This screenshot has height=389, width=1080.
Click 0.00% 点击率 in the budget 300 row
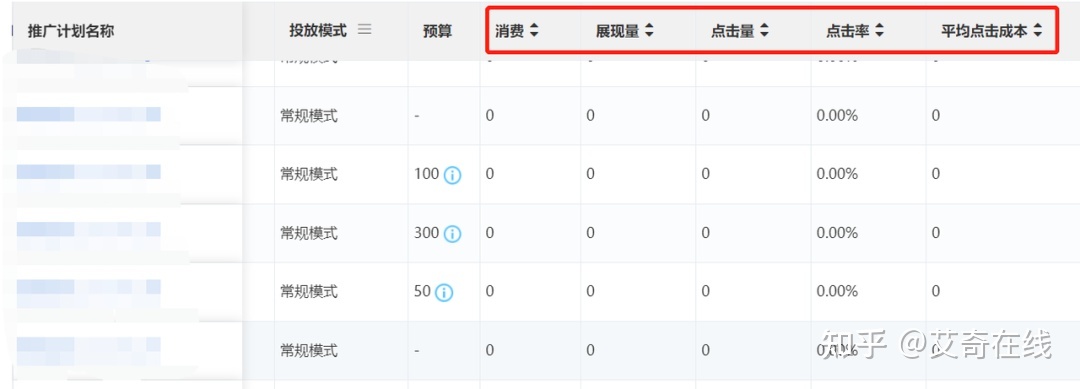pos(837,233)
